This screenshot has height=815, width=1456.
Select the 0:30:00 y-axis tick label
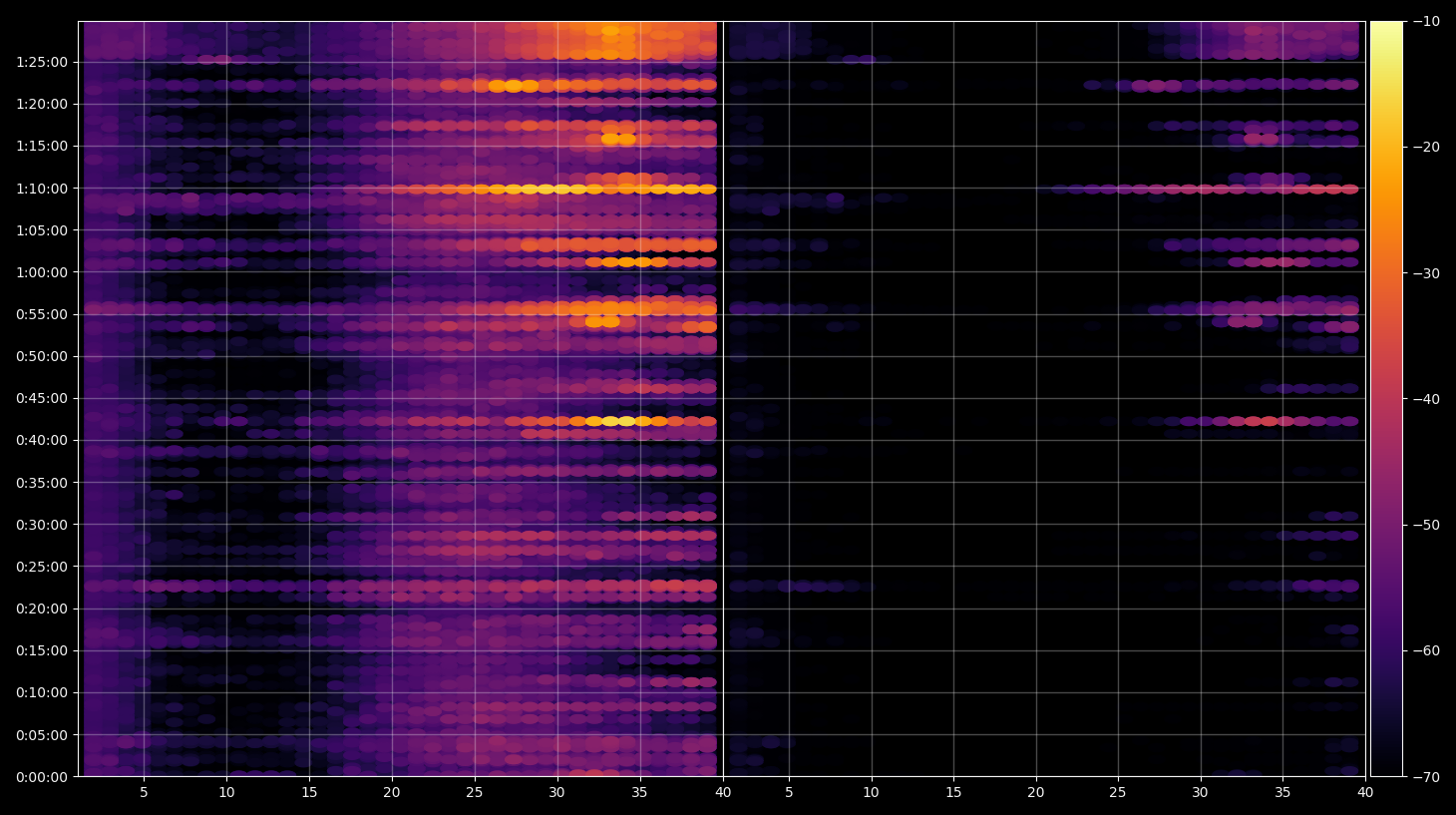tap(42, 525)
